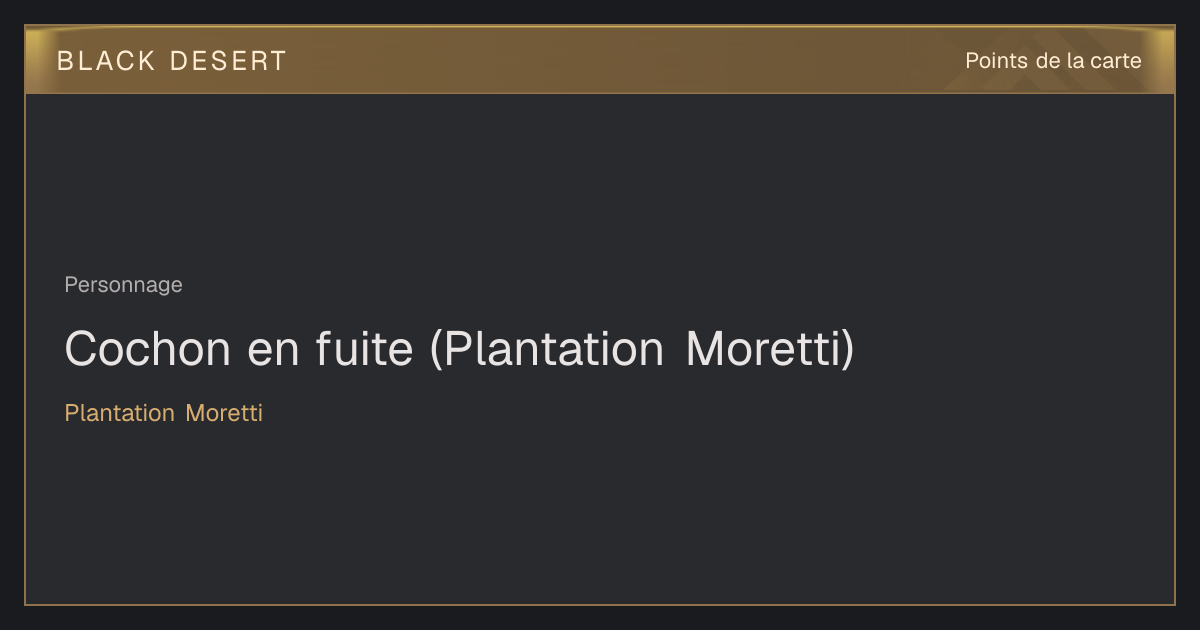Click the word Plantation in the gold subtitle
The width and height of the screenshot is (1200, 630).
(120, 413)
